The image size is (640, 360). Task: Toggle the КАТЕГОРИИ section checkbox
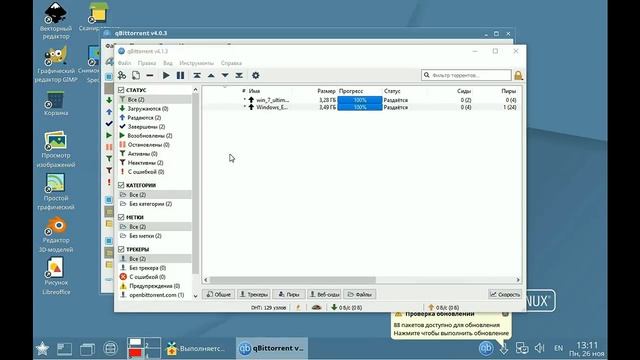[x=121, y=185]
